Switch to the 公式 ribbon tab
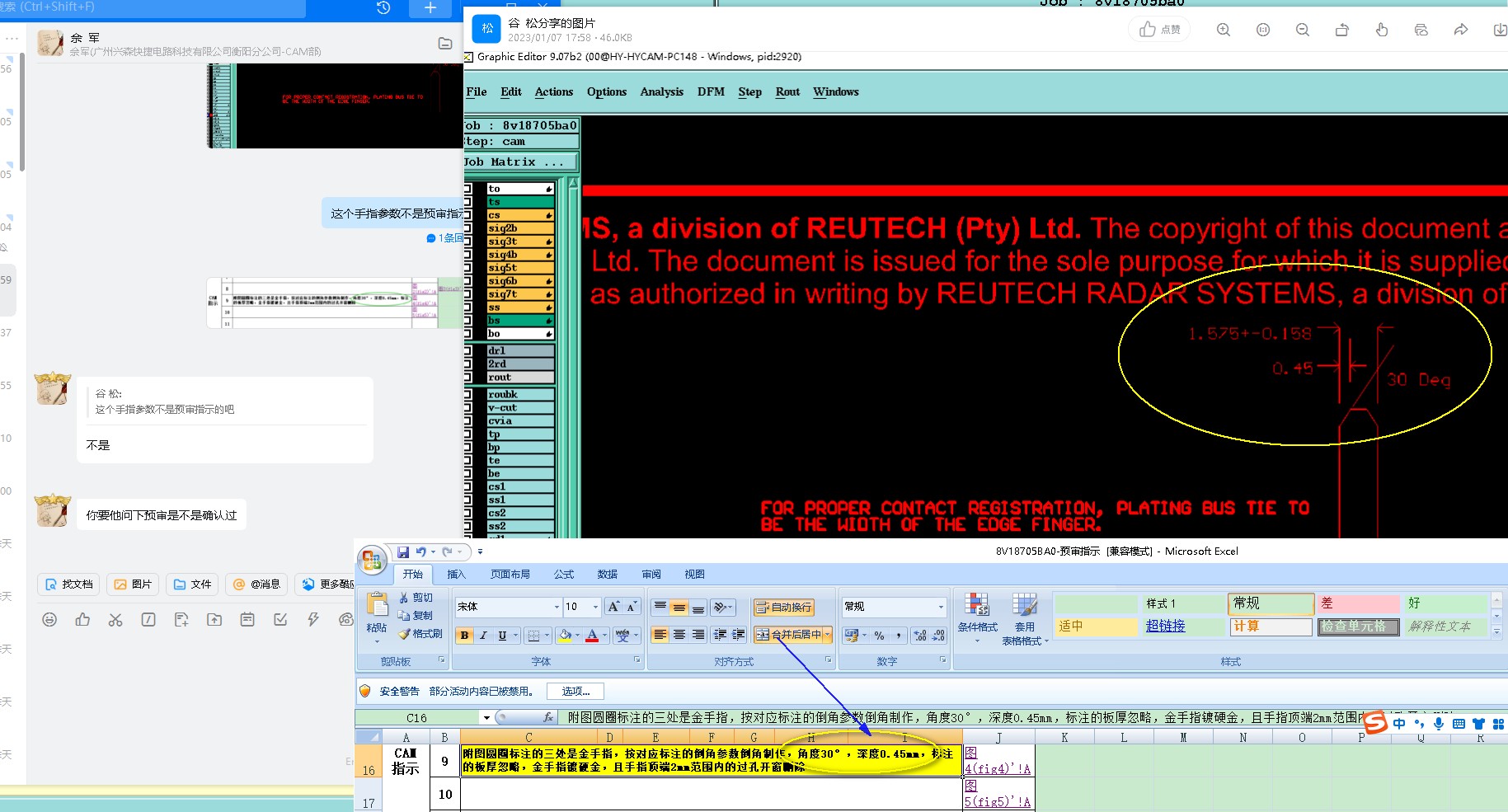Viewport: 1508px width, 812px height. [564, 575]
